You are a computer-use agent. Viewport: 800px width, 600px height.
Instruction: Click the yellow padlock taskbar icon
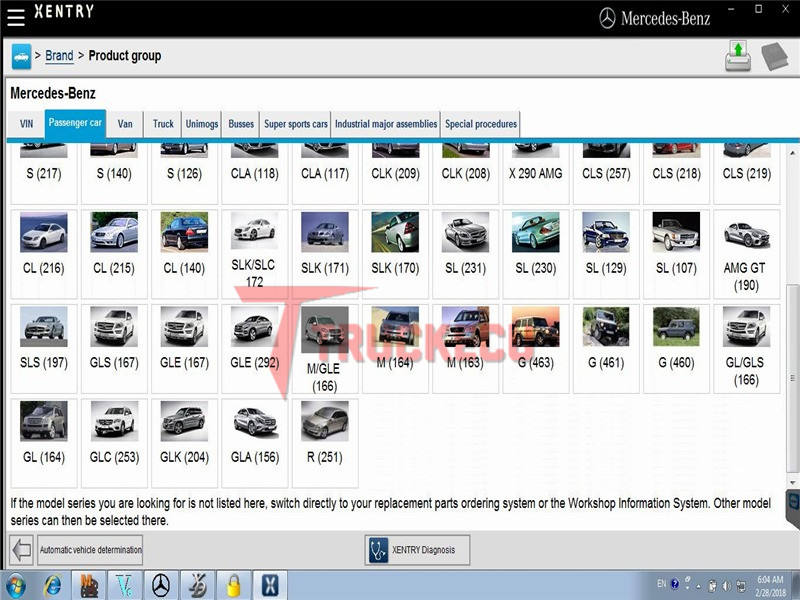pos(233,584)
